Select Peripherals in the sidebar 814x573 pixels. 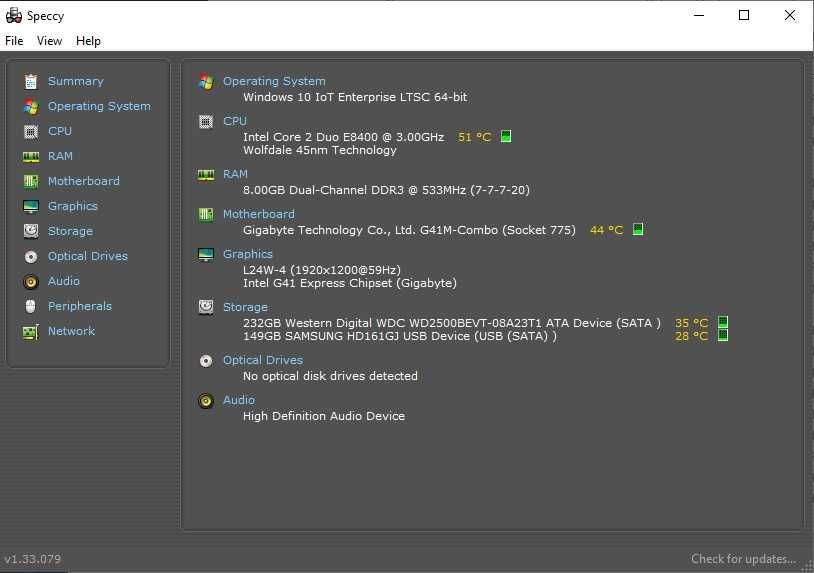[x=79, y=306]
